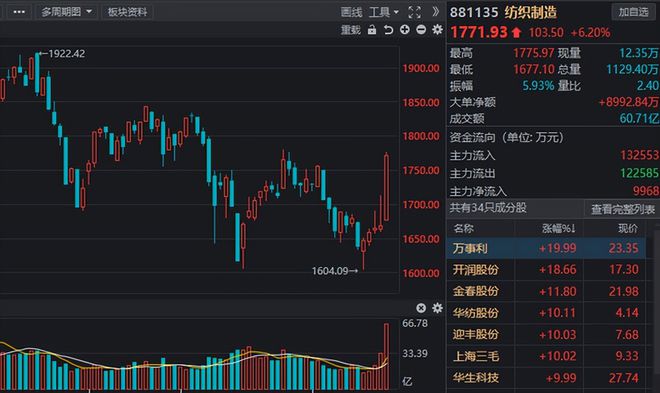Click the tallest red volume bar
660x393 pixels.
[386, 356]
